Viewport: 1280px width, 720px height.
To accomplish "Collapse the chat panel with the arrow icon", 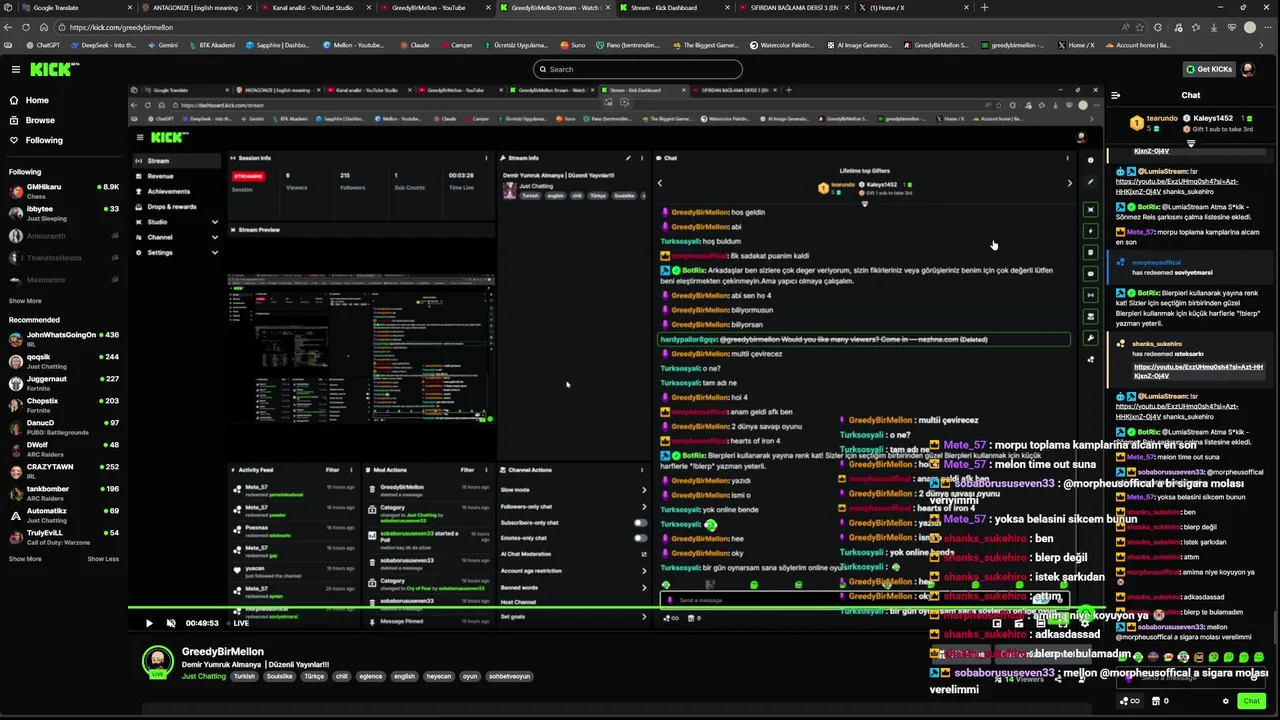I will [1115, 96].
